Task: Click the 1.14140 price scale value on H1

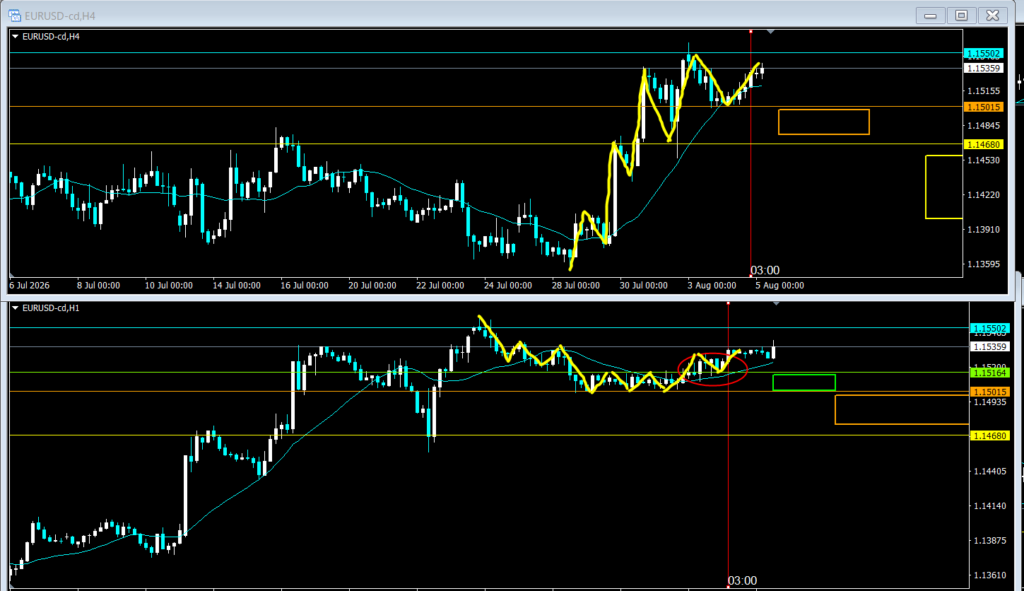Action: click(x=990, y=505)
